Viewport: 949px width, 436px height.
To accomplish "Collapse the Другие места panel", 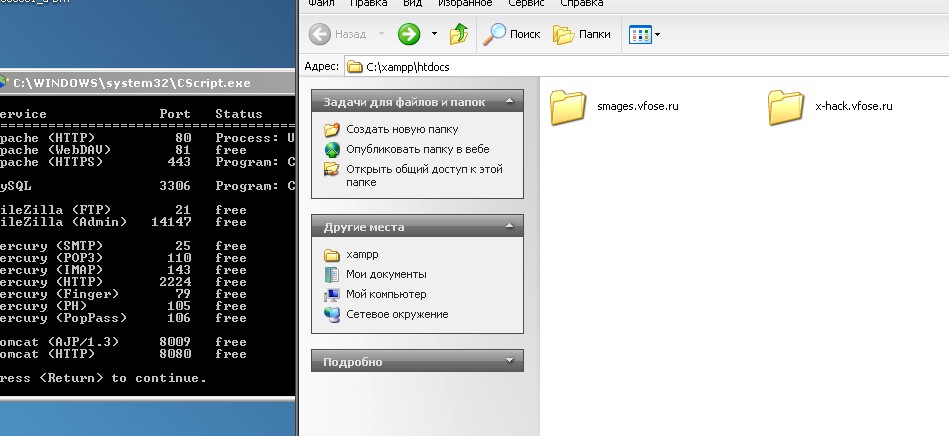I will (x=508, y=226).
